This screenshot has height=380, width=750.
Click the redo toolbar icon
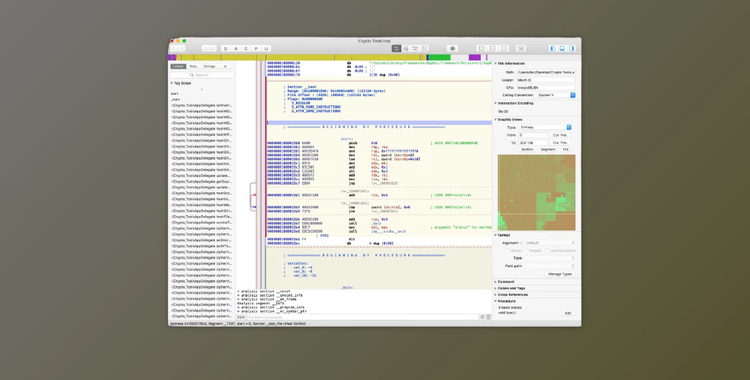coord(212,48)
